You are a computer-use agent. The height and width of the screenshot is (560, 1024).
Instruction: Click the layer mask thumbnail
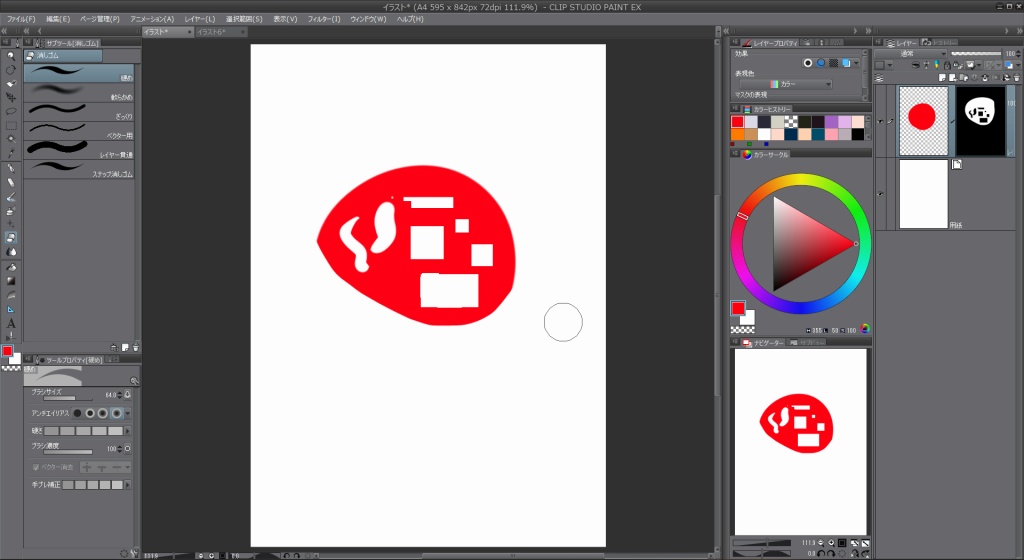pyautogui.click(x=982, y=120)
